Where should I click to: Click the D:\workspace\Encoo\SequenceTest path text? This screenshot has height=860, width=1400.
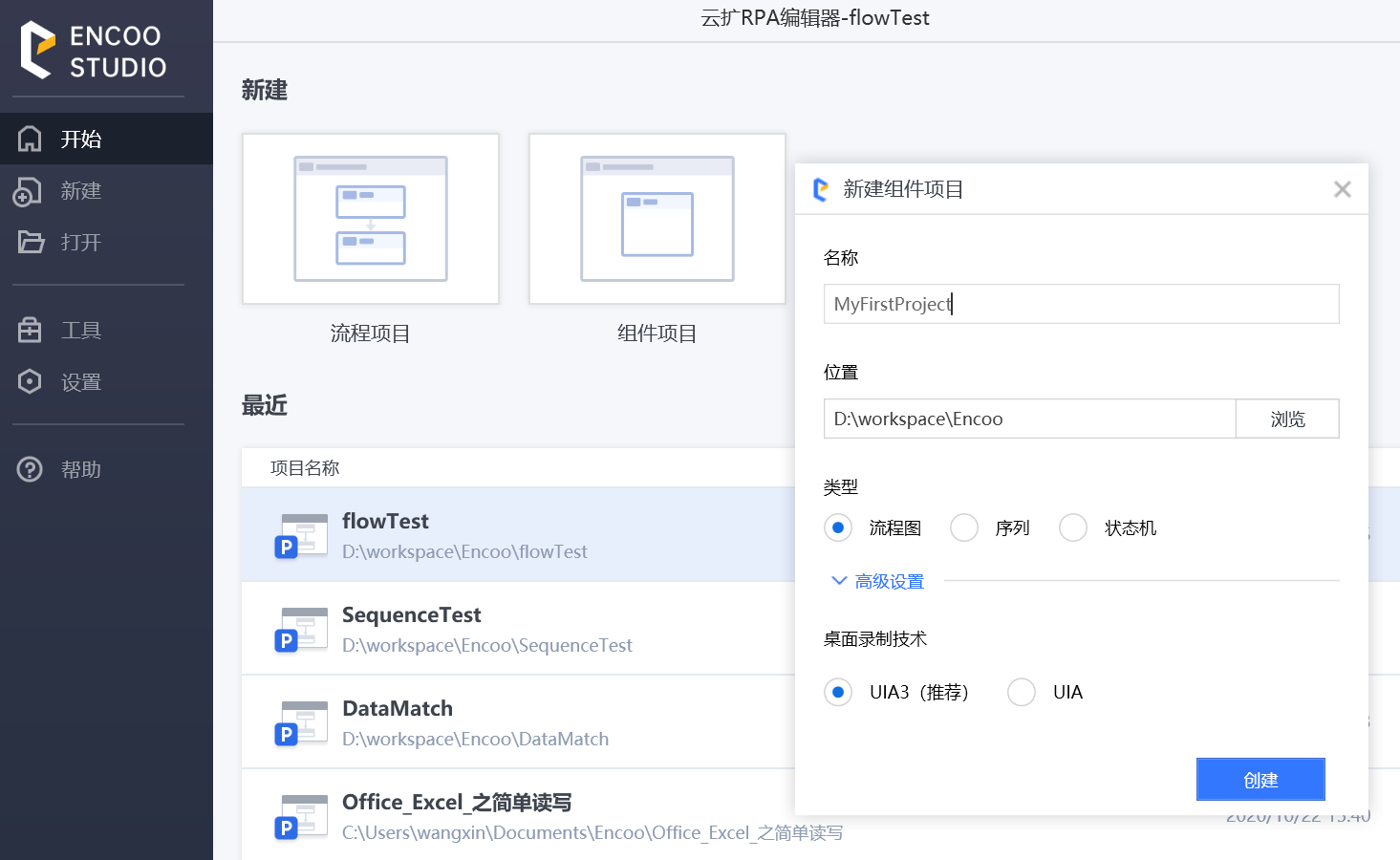(487, 645)
